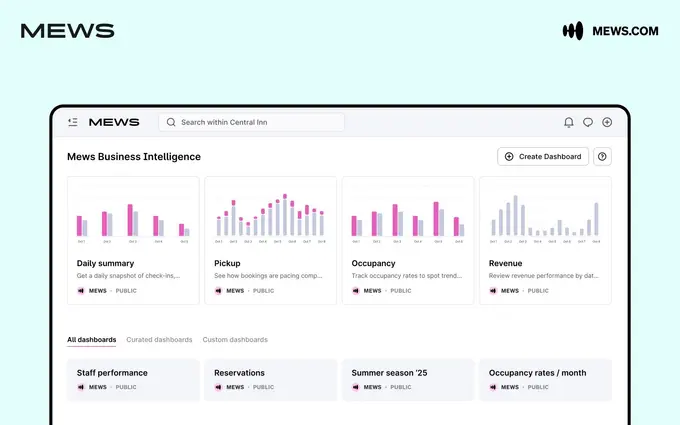Collapse the sidebar menu icon
The image size is (680, 425).
(x=73, y=122)
